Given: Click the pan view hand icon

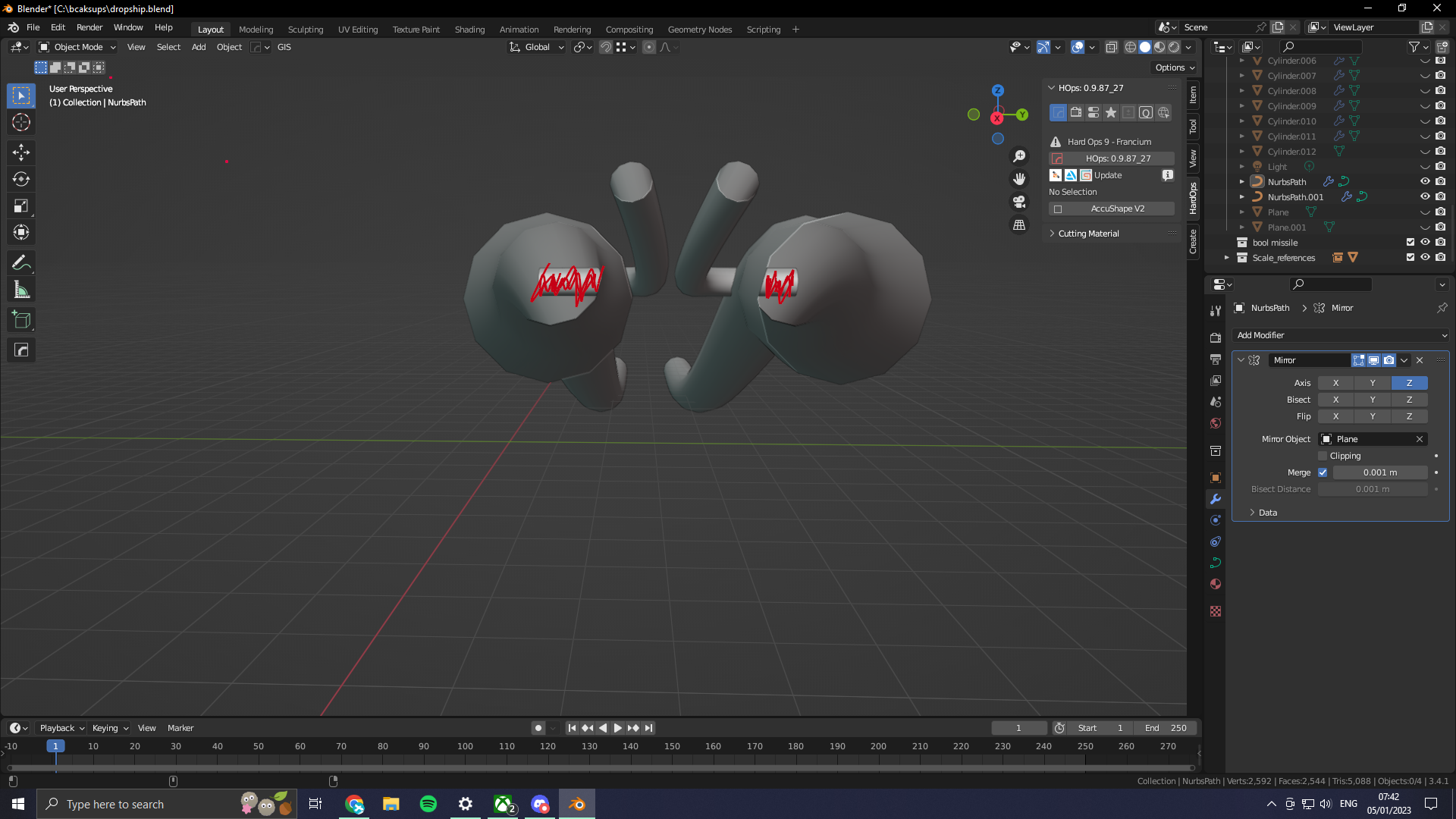Looking at the screenshot, I should click(x=1019, y=178).
